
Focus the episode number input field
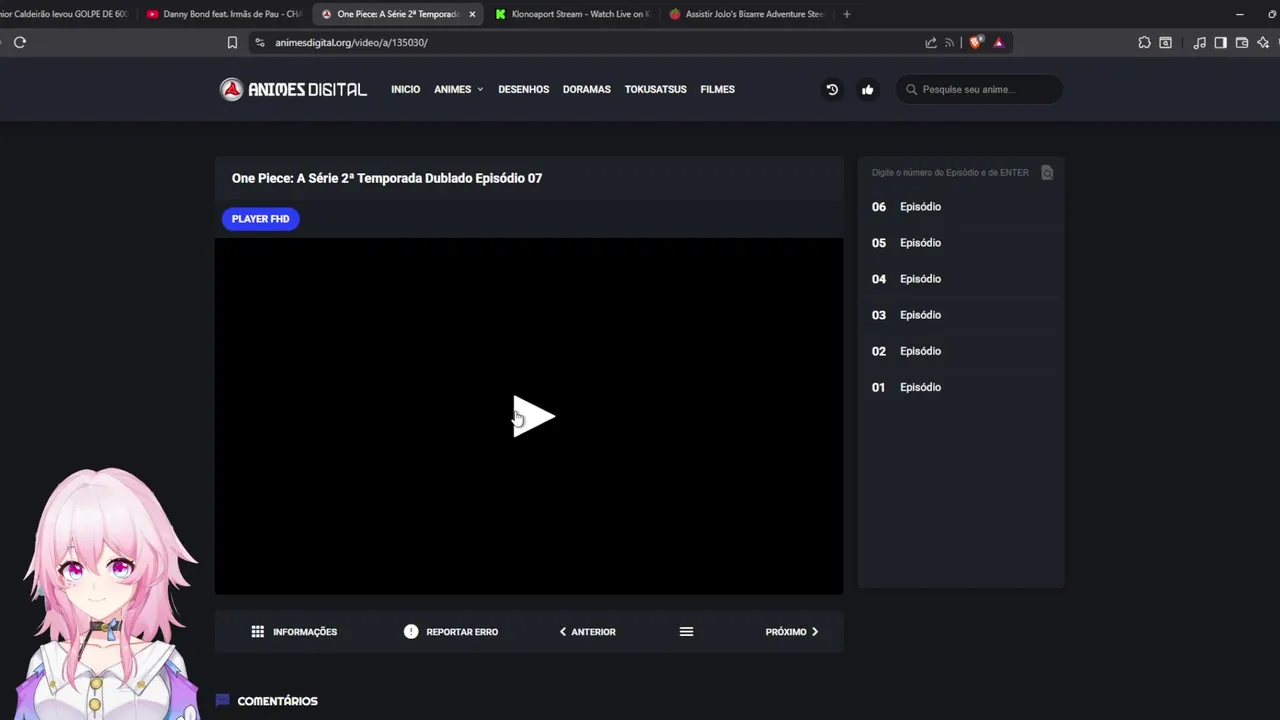click(950, 172)
